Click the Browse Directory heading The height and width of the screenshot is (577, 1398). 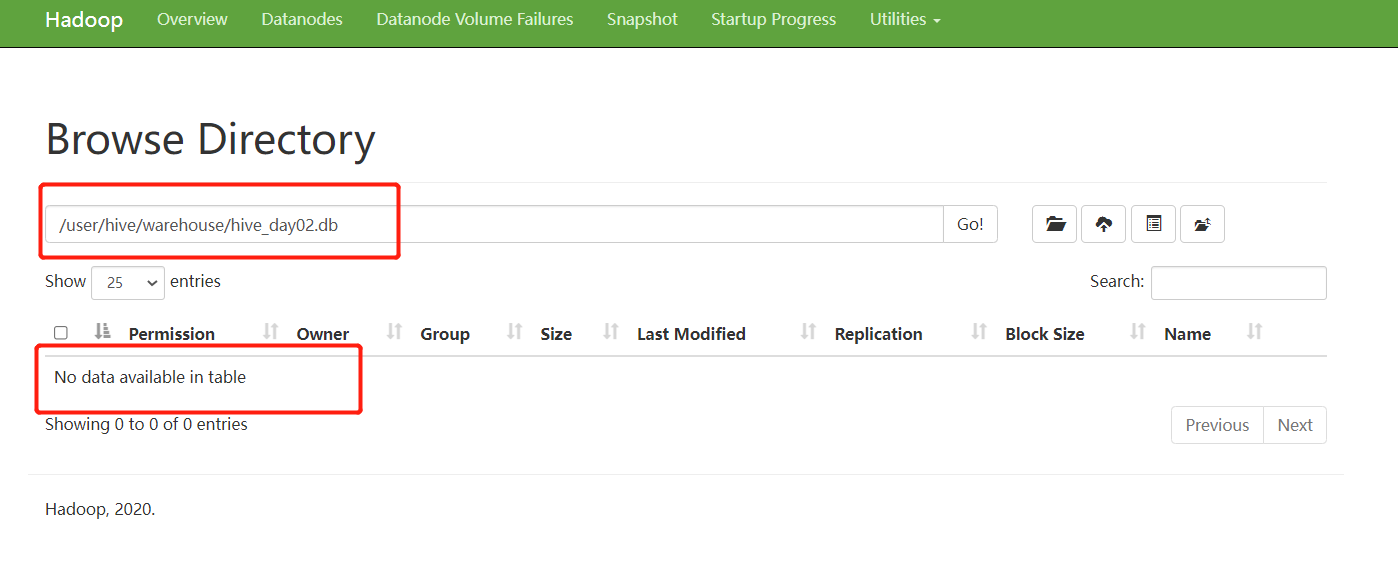210,139
